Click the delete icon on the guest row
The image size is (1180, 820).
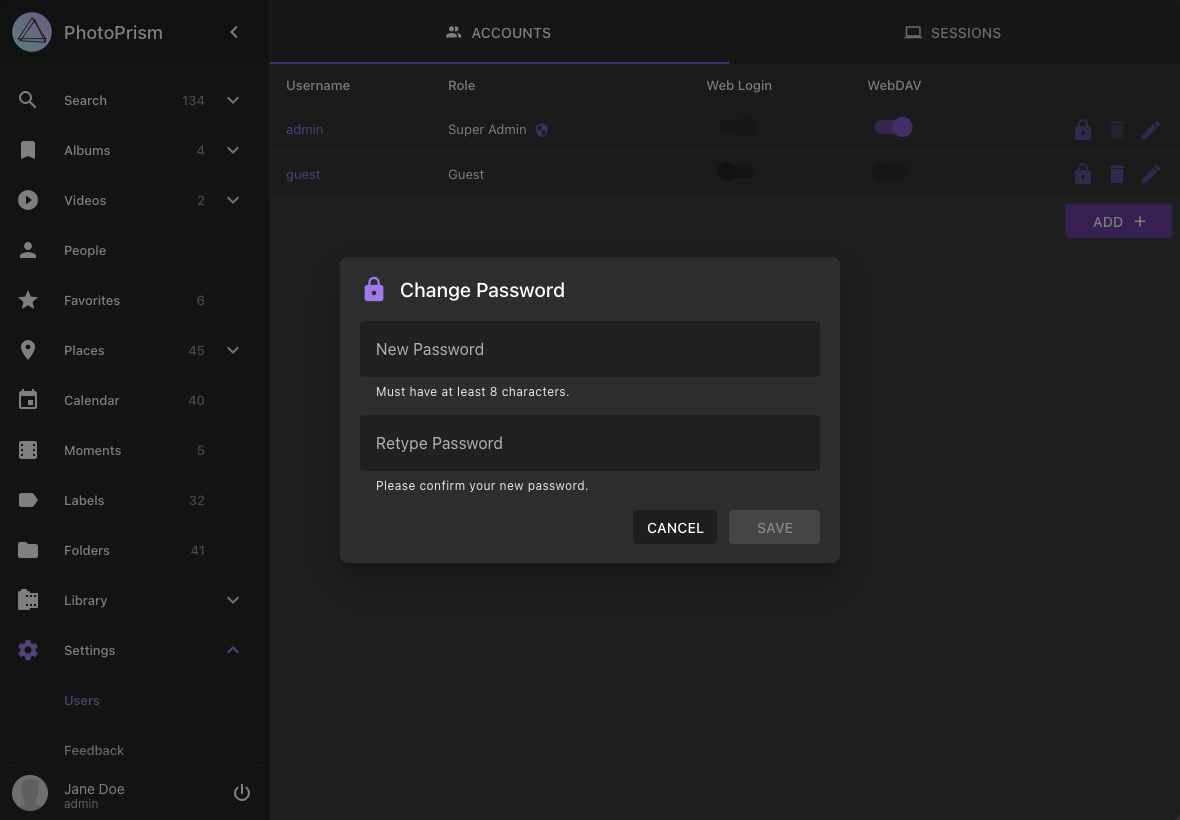coord(1117,173)
